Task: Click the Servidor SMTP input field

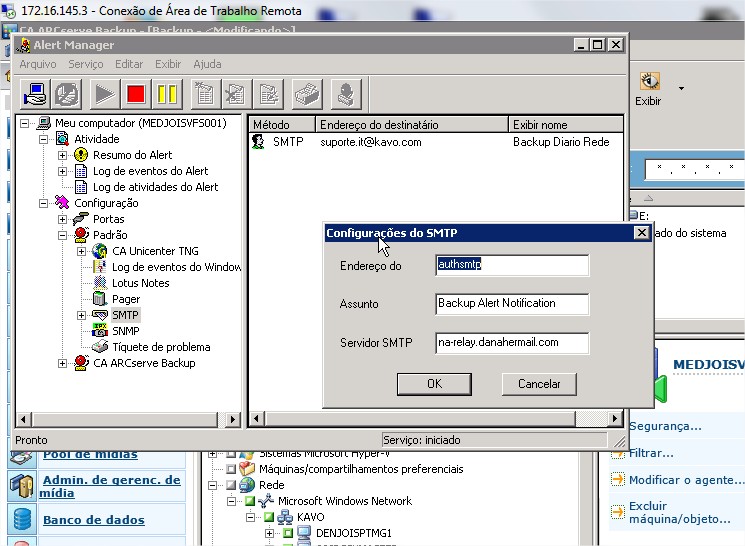Action: 512,343
